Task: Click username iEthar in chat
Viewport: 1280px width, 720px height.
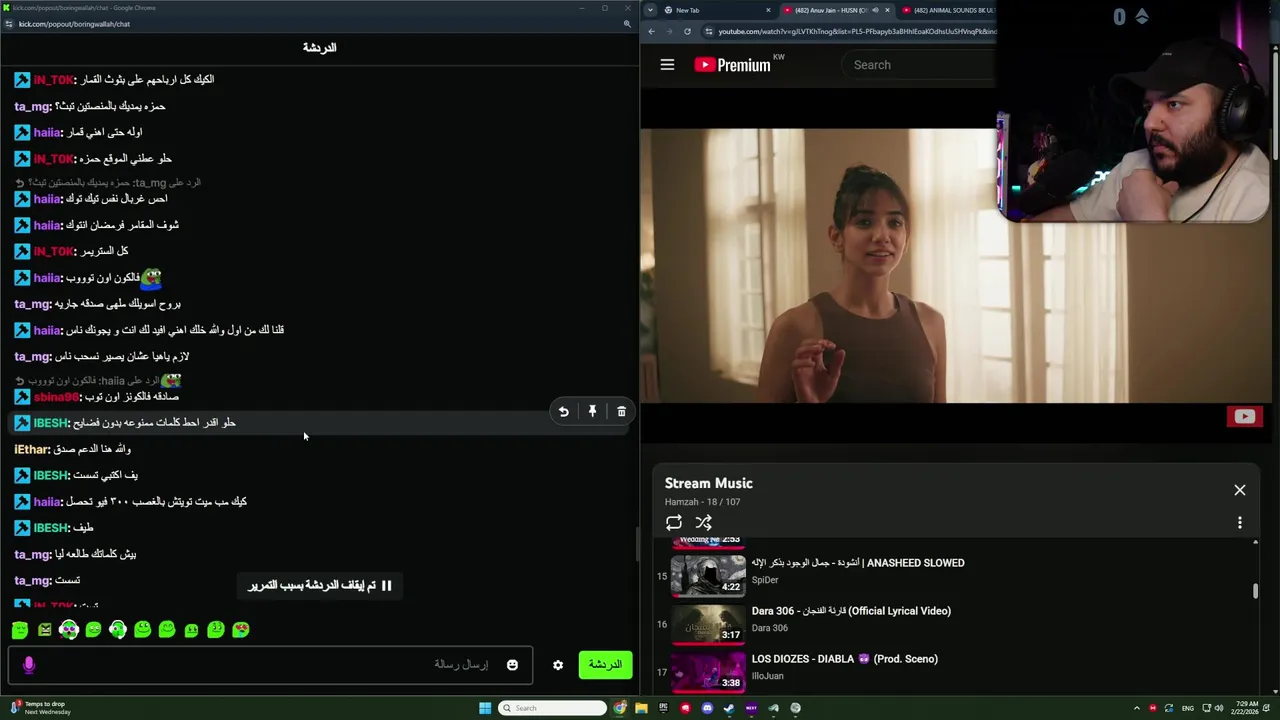Action: [32, 449]
